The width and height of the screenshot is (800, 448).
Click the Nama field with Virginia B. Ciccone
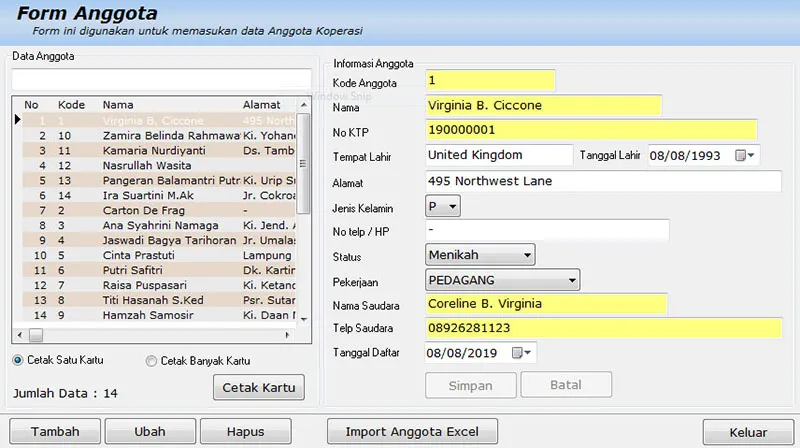[x=543, y=106]
